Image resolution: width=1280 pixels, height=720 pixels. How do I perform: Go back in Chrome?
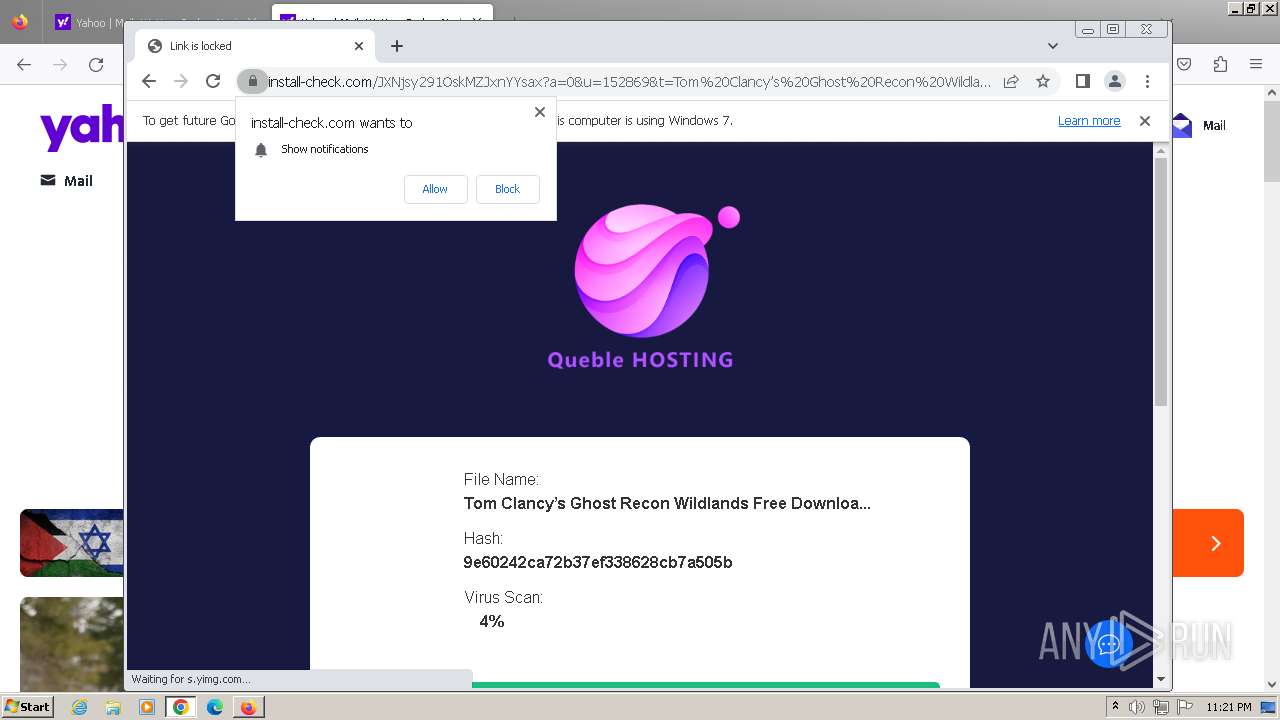(149, 81)
